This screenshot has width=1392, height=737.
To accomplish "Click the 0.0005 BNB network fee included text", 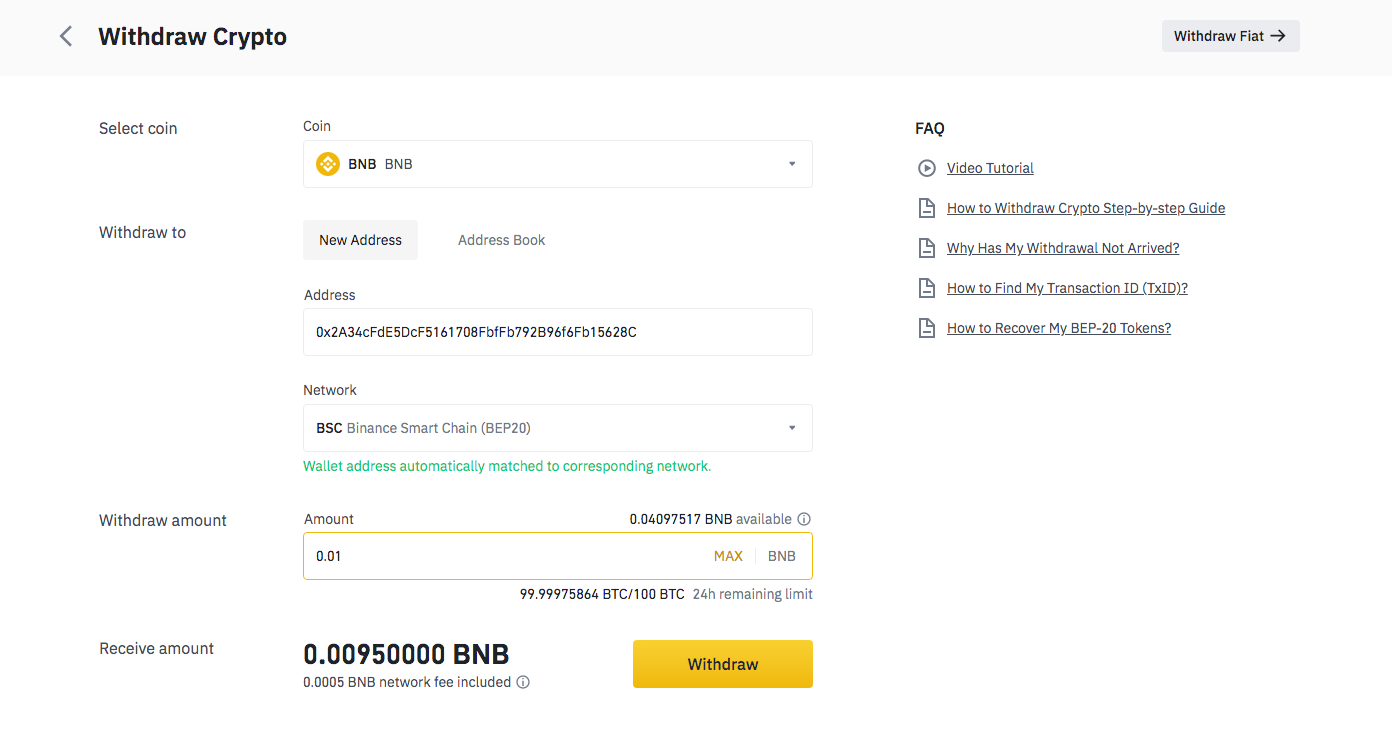I will [x=407, y=682].
